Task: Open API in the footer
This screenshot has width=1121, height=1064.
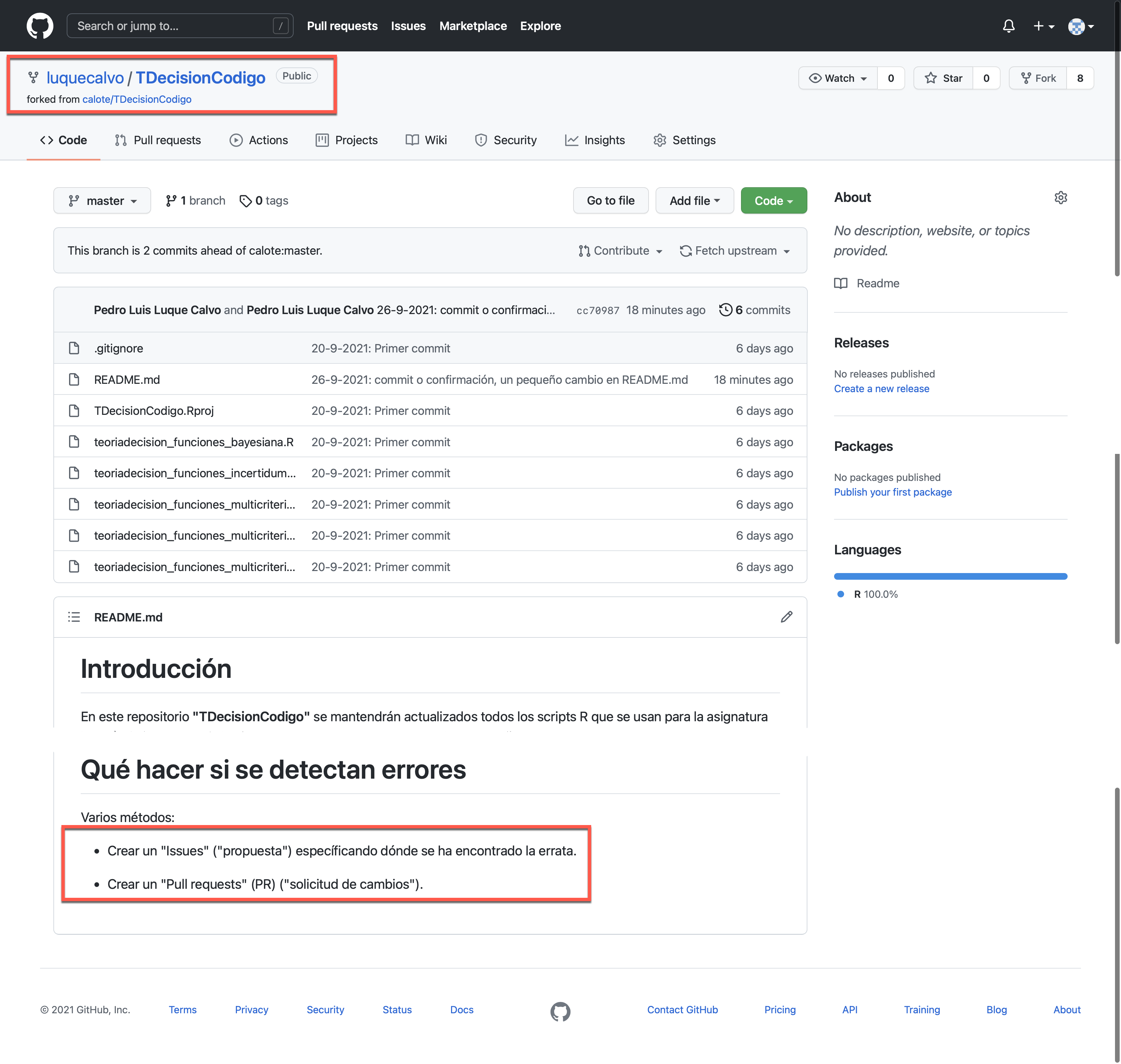Action: [x=849, y=1010]
